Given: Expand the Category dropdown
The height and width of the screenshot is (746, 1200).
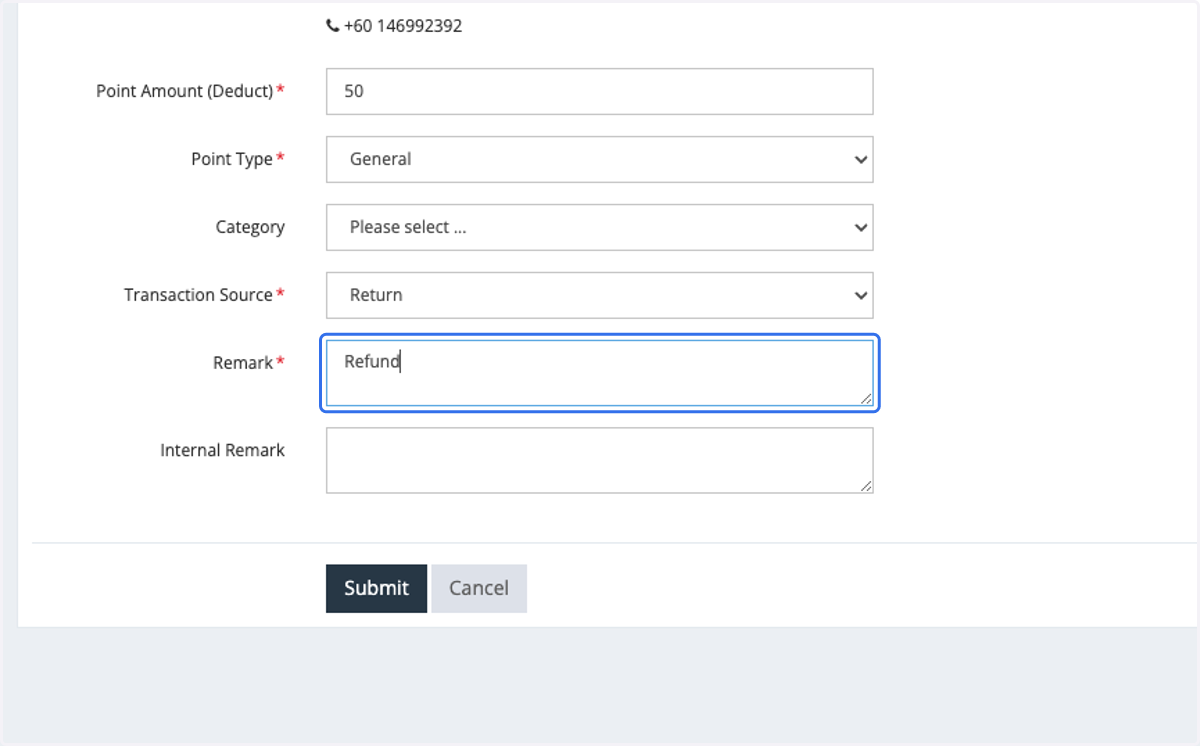Looking at the screenshot, I should click(x=599, y=227).
